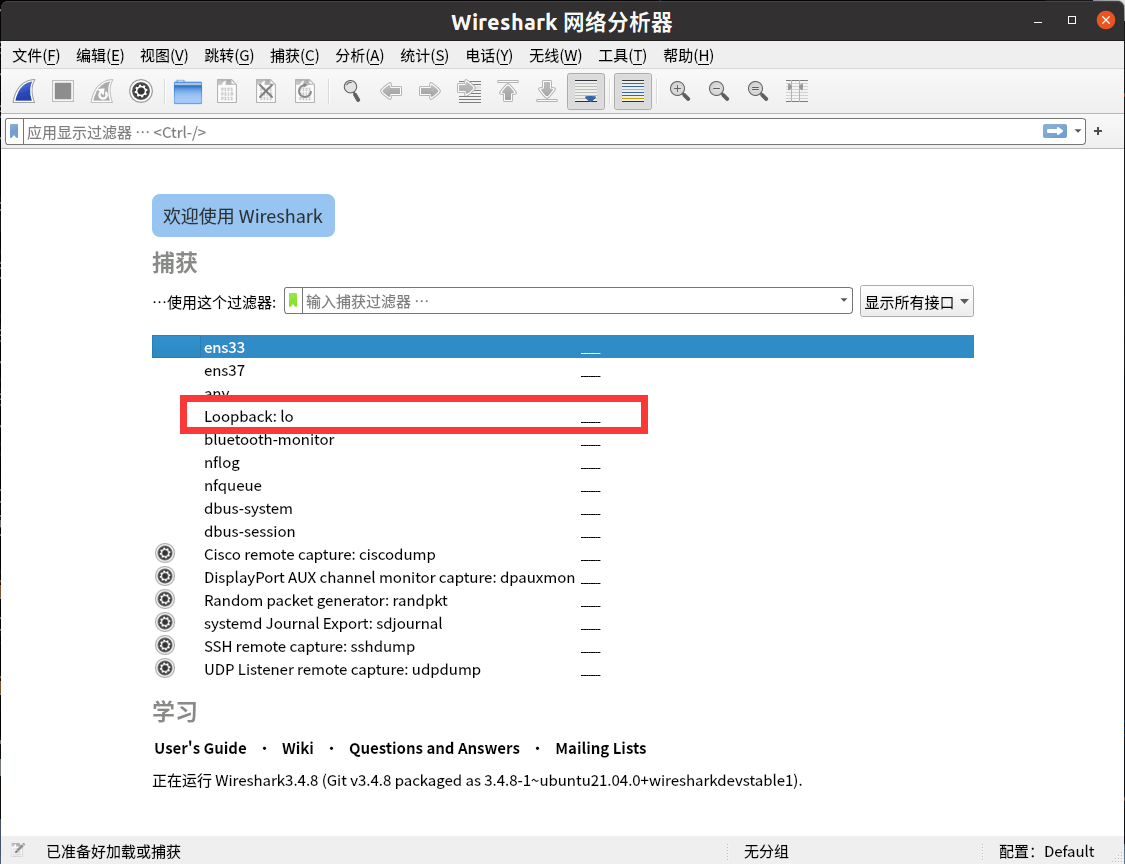Close this capture file icon
The height and width of the screenshot is (864, 1125).
pos(266,91)
